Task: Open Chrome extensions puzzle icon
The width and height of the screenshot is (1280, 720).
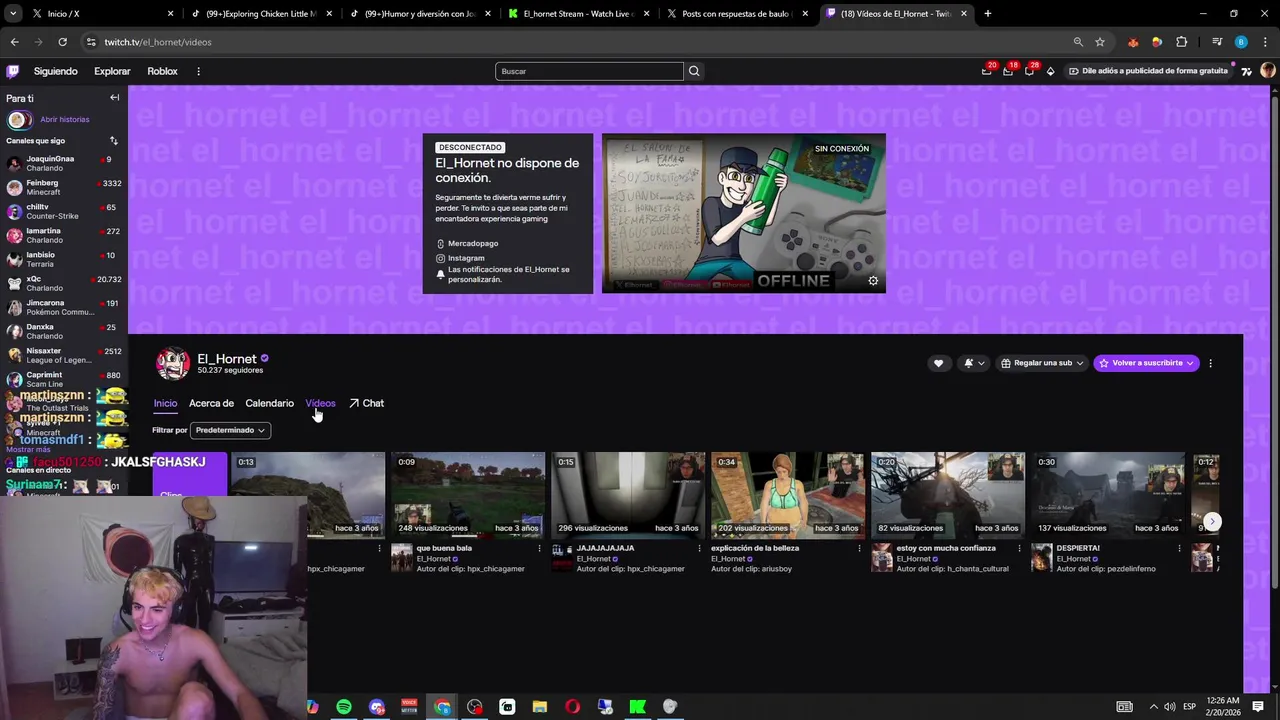Action: point(1182,42)
